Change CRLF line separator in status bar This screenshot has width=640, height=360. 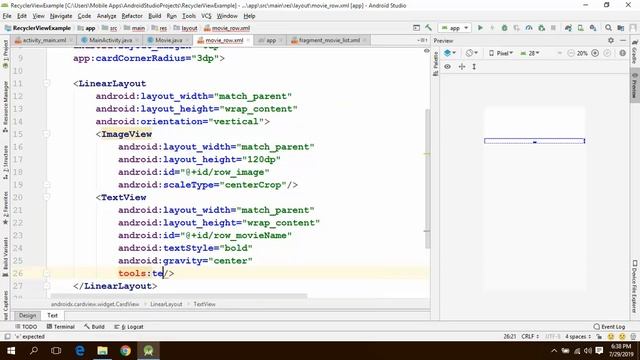(x=530, y=336)
